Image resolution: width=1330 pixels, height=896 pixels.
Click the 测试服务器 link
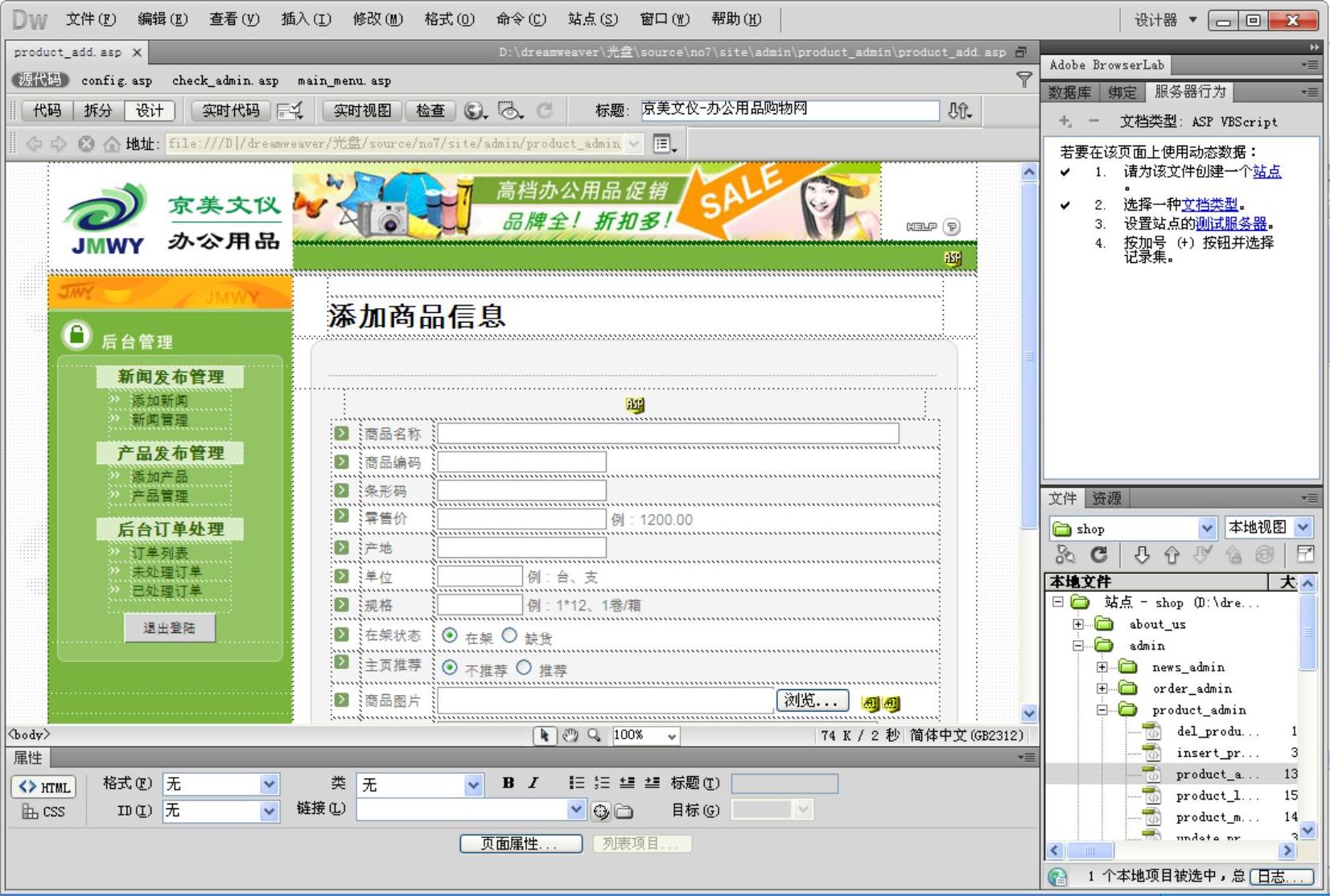click(1231, 224)
